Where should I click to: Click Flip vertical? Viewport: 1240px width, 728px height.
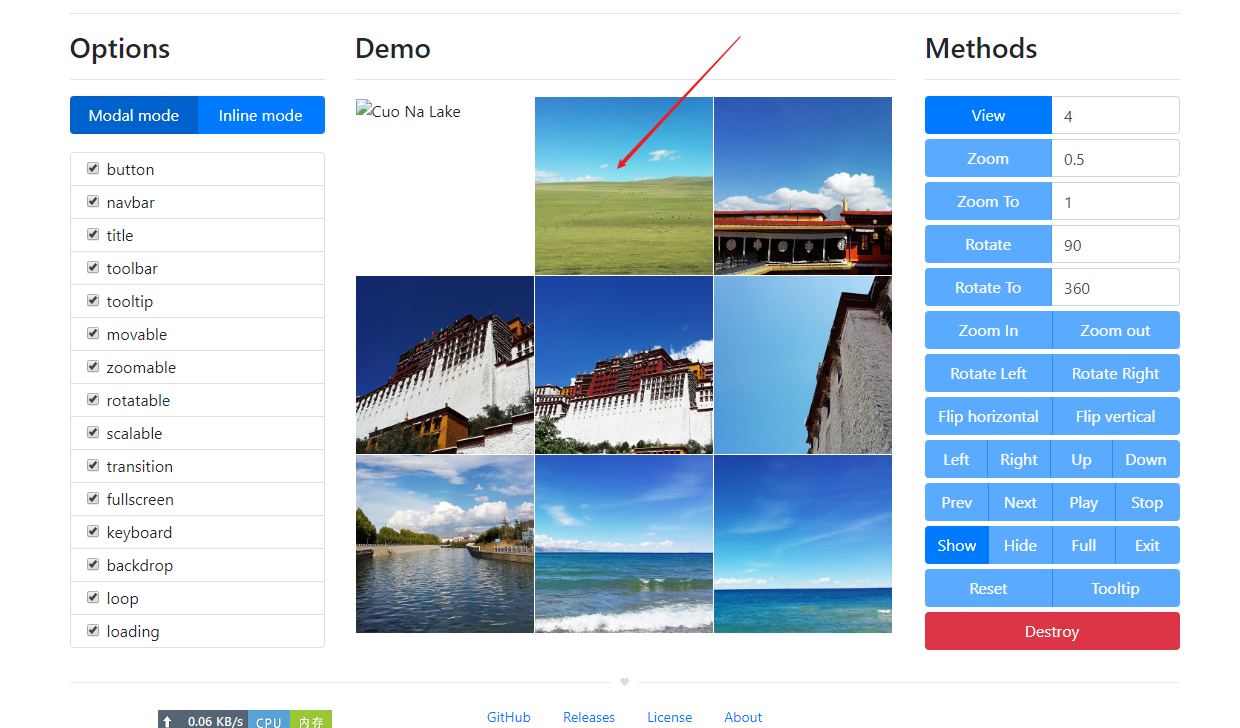pyautogui.click(x=1116, y=416)
